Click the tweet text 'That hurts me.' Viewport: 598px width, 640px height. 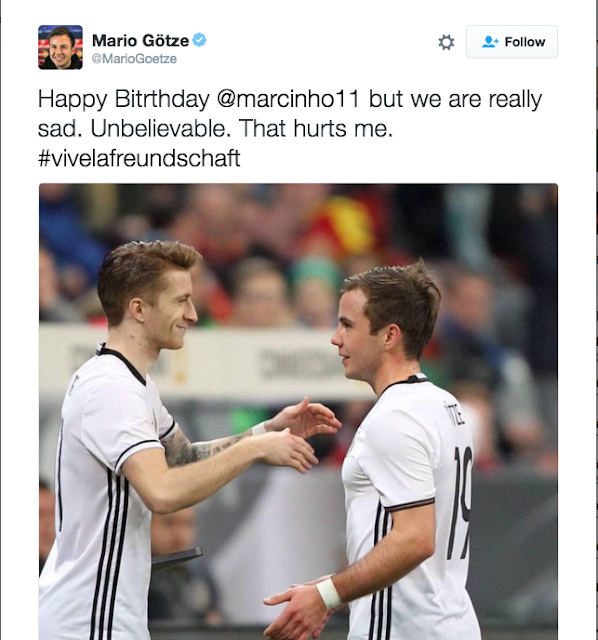click(x=316, y=129)
